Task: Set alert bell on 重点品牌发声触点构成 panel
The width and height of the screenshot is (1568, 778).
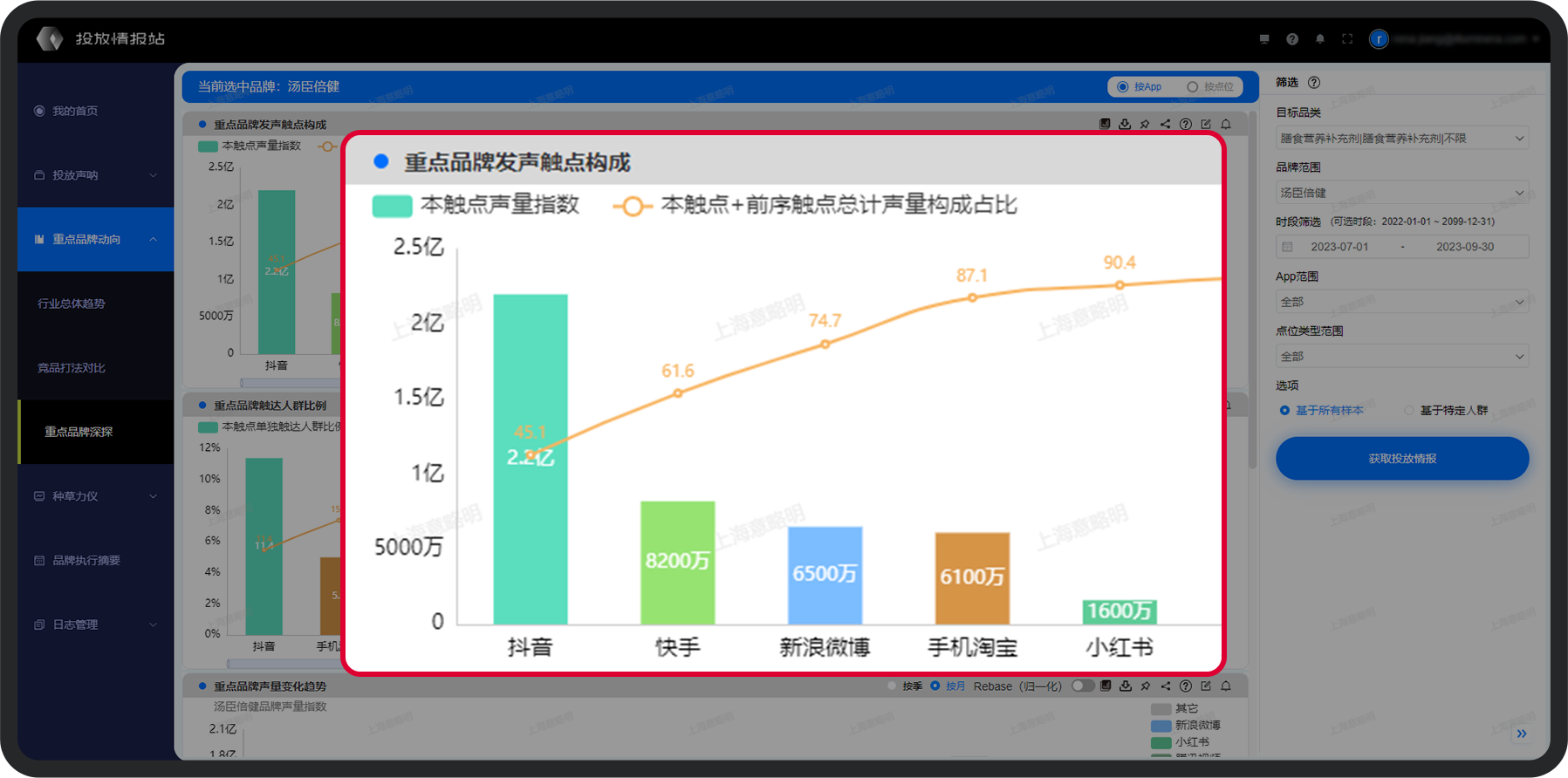Action: 1226,124
